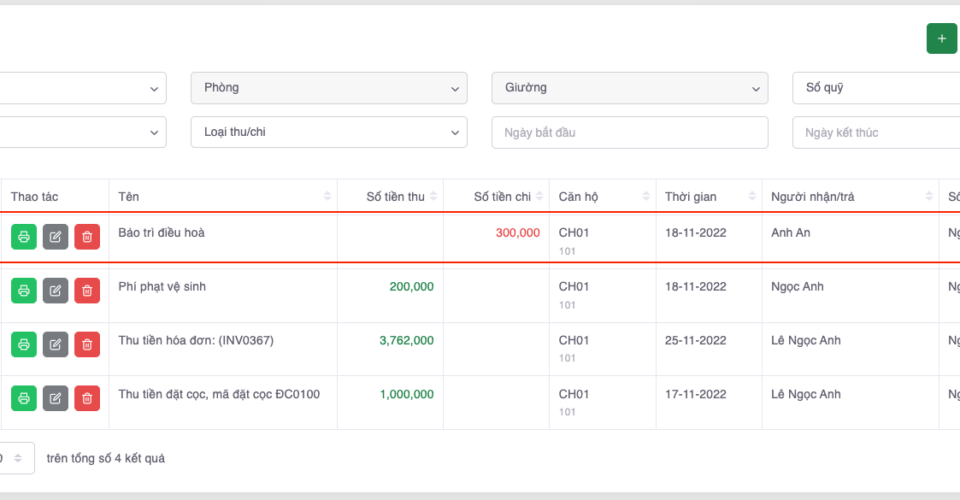
Task: Sort by the Tên column header
Action: point(222,196)
